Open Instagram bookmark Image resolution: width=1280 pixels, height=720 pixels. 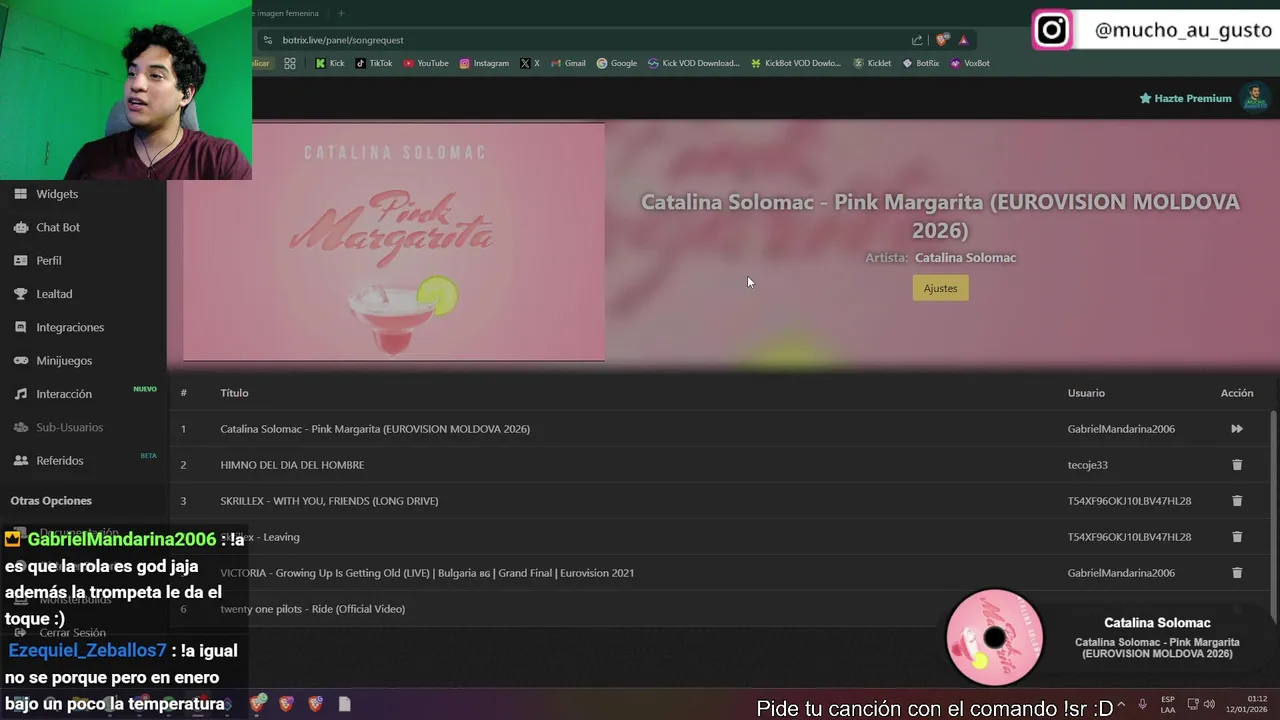484,63
